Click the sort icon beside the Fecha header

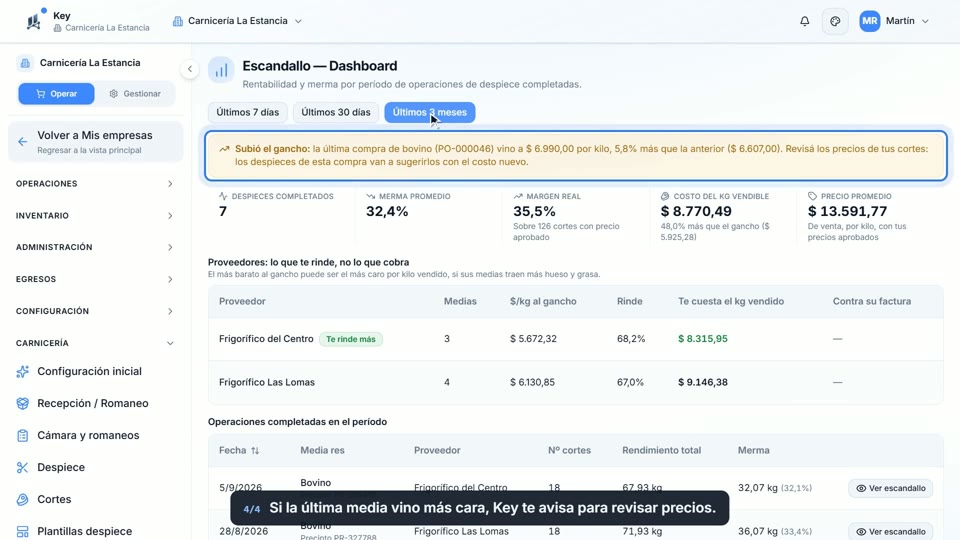point(255,451)
